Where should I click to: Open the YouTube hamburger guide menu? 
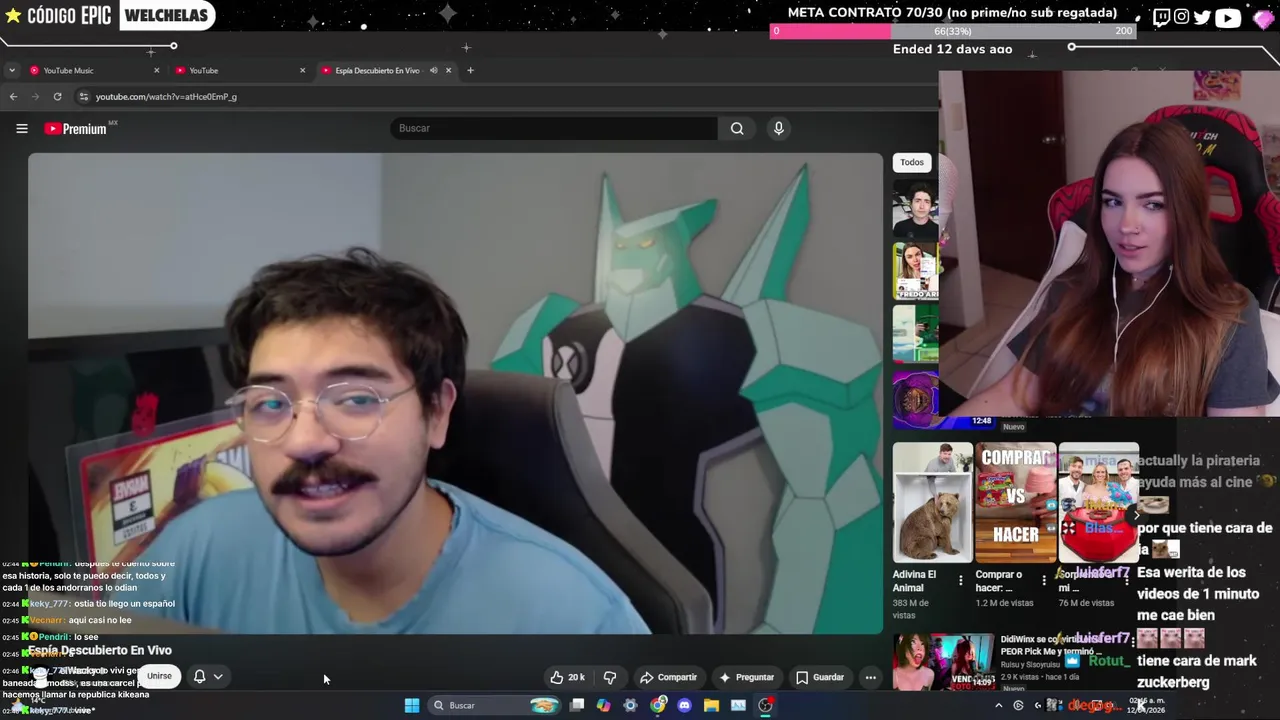click(21, 128)
